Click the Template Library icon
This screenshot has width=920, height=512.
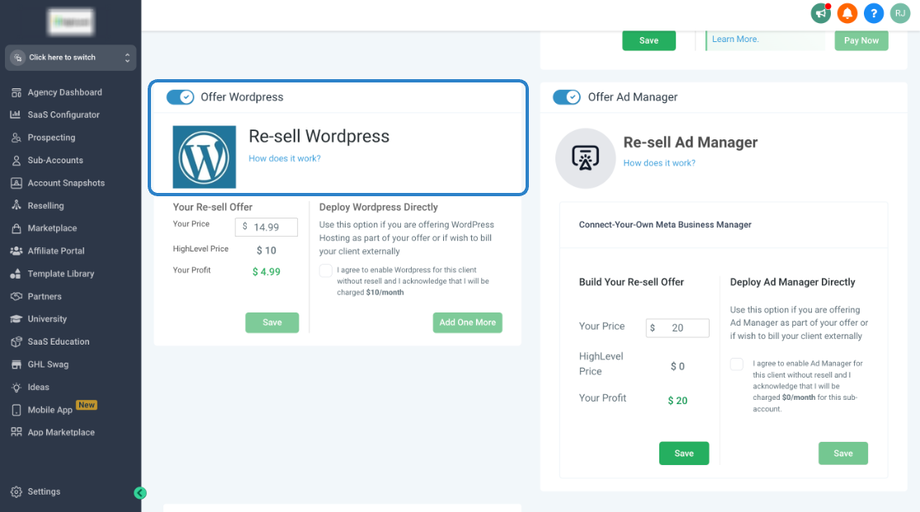coord(16,273)
